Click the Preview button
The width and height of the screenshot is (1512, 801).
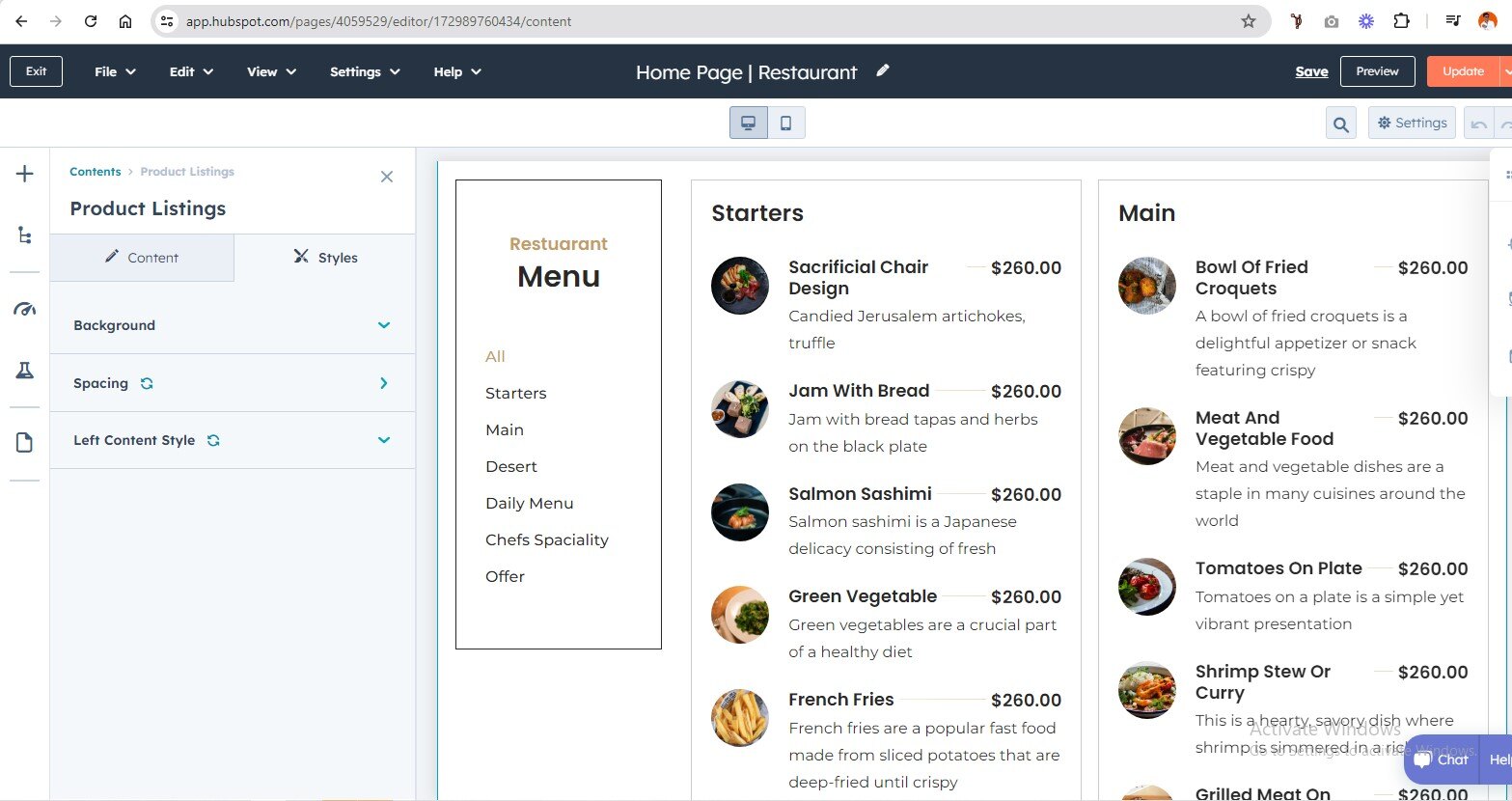click(1377, 71)
